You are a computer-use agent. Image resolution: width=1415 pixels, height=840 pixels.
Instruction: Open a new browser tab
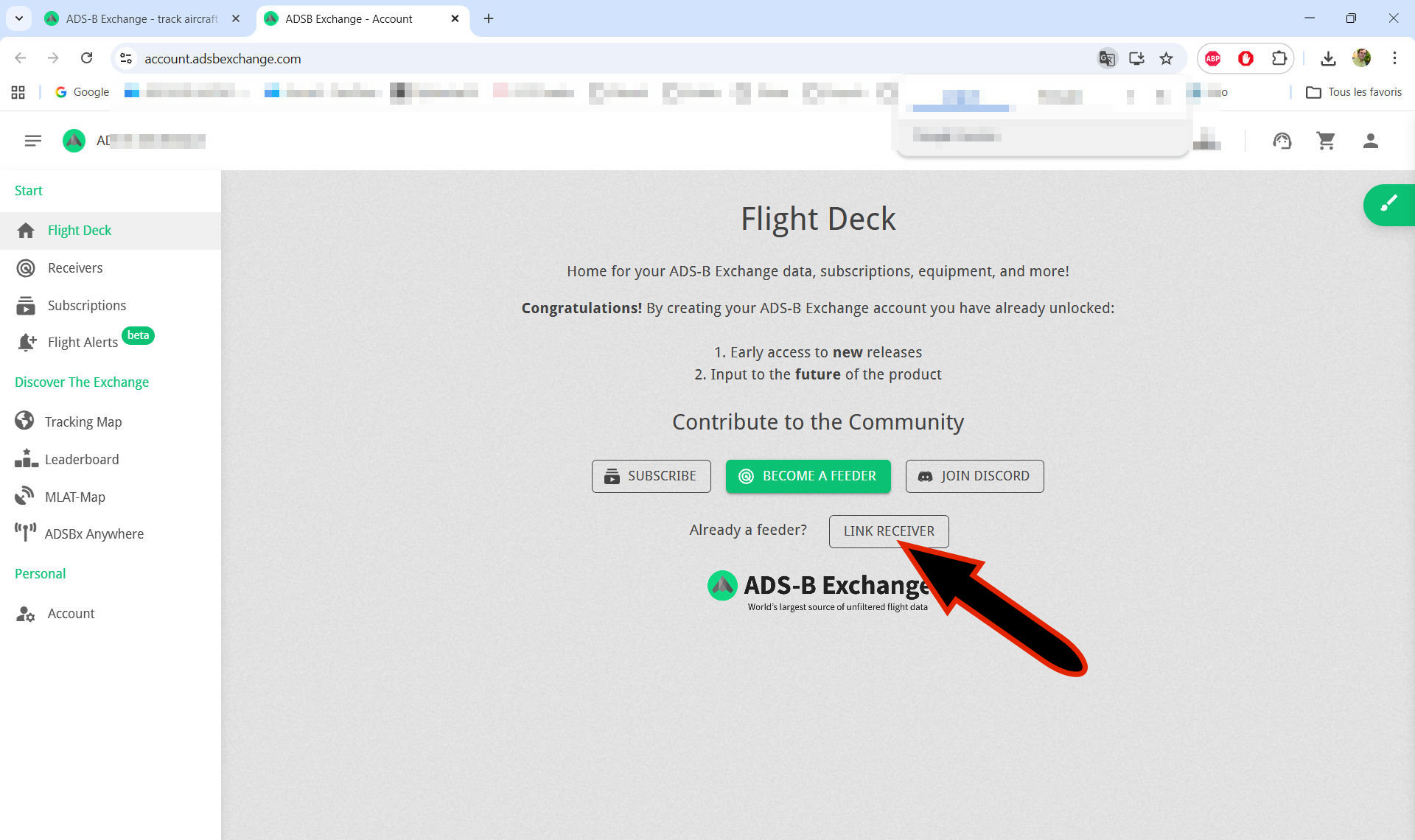[x=489, y=19]
